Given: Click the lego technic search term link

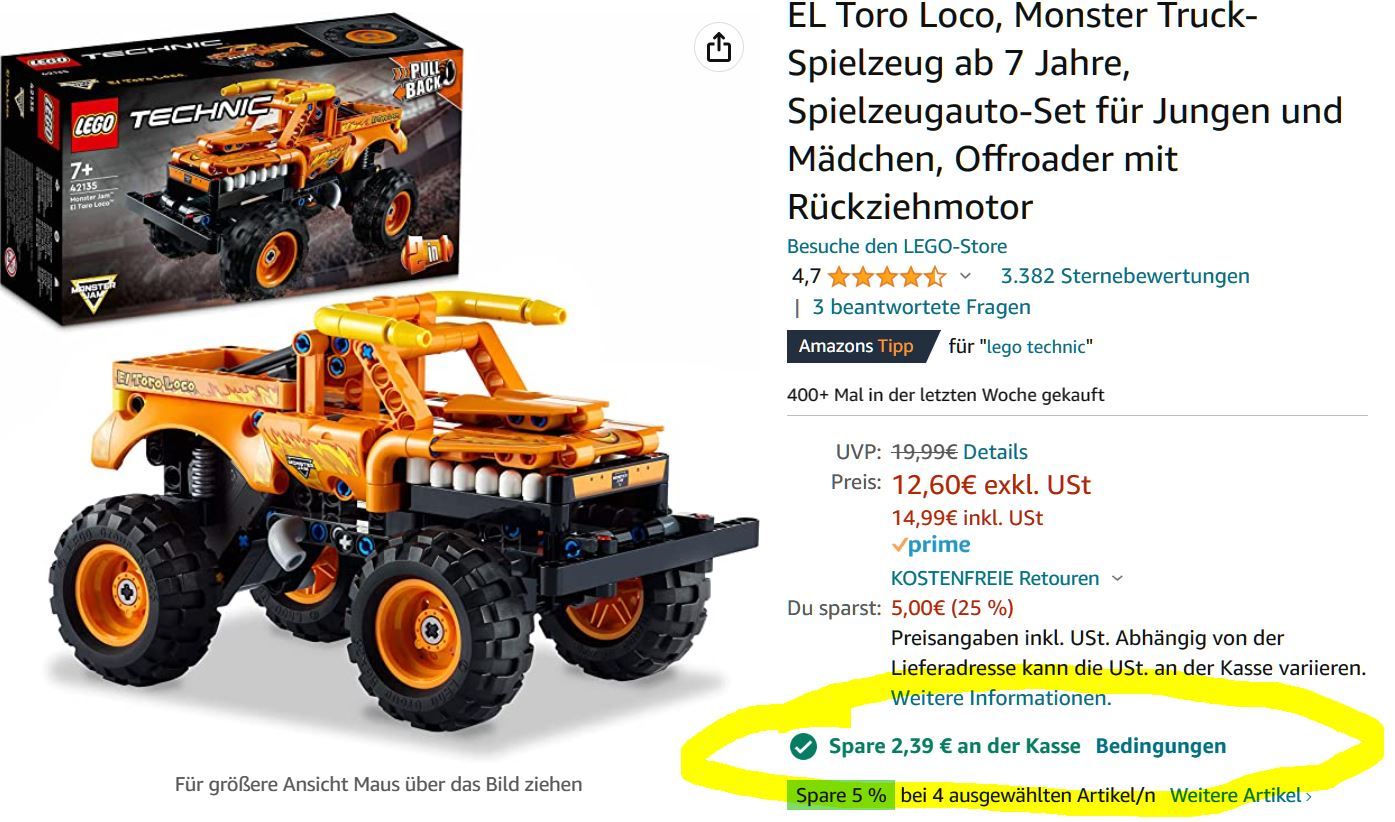Looking at the screenshot, I should 1036,347.
